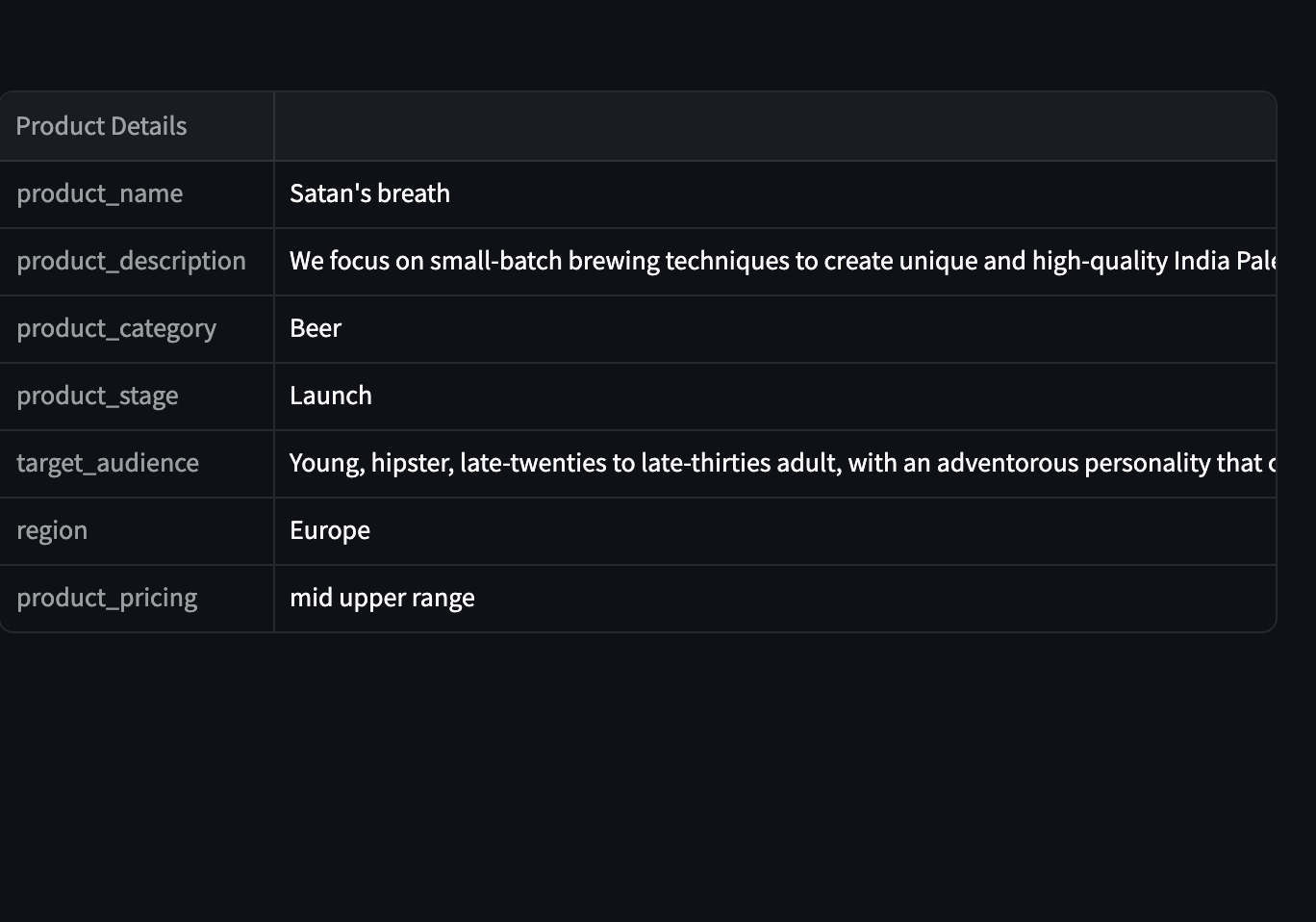Select the target_audience label cell
The image size is (1316, 922).
[137, 464]
